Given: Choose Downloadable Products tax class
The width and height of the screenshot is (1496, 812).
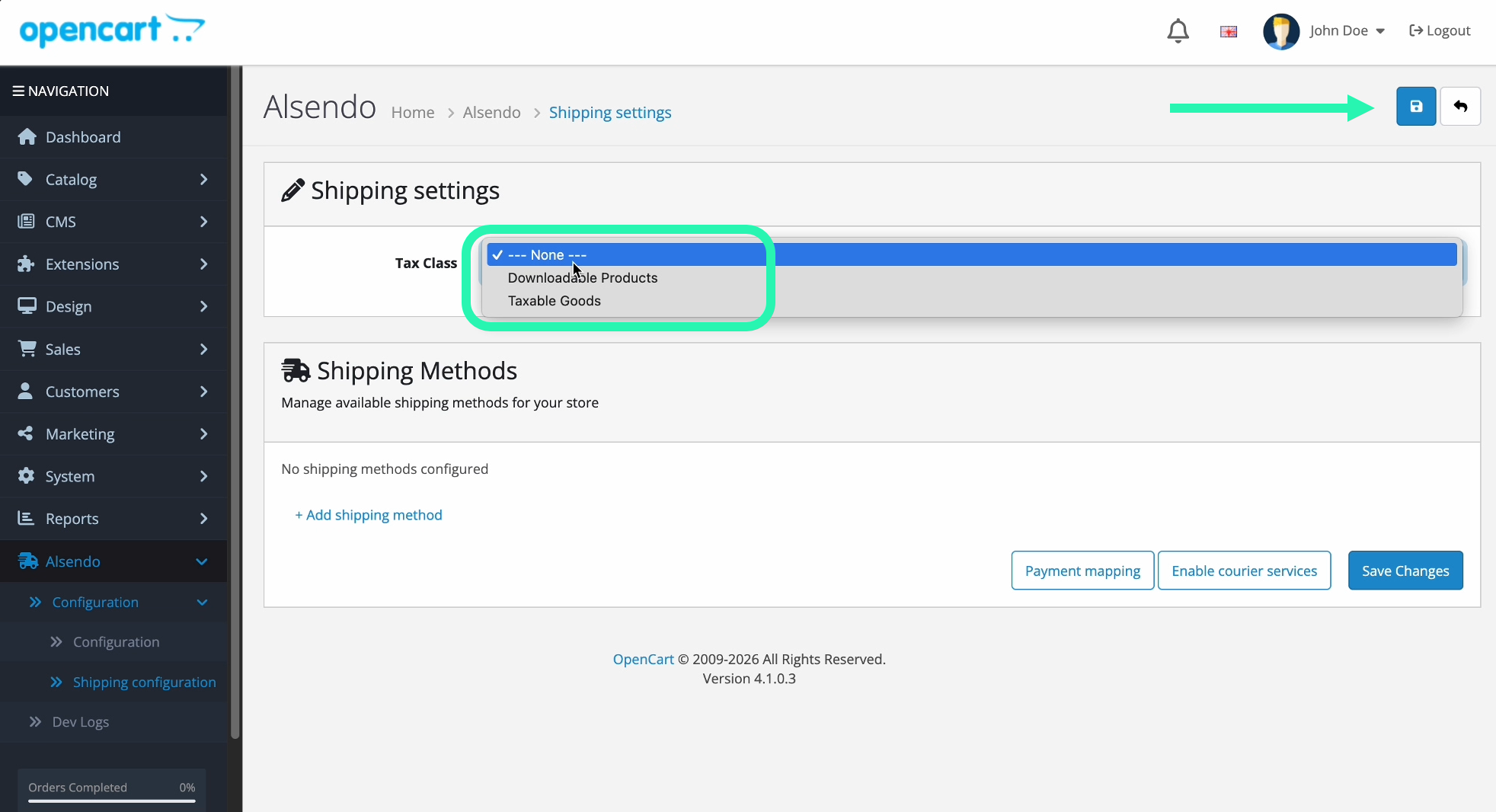Looking at the screenshot, I should 972,278.
